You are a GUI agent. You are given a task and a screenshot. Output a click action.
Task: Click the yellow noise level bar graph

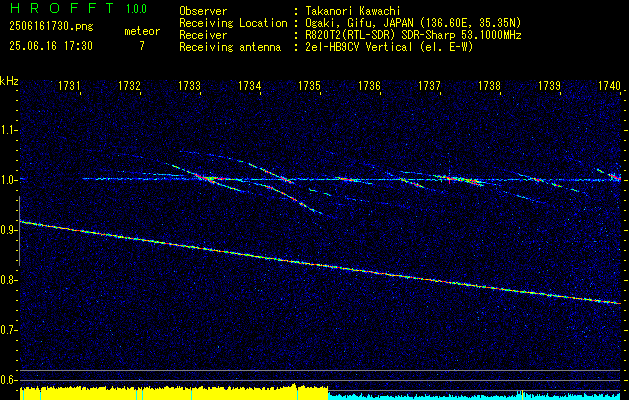point(174,393)
